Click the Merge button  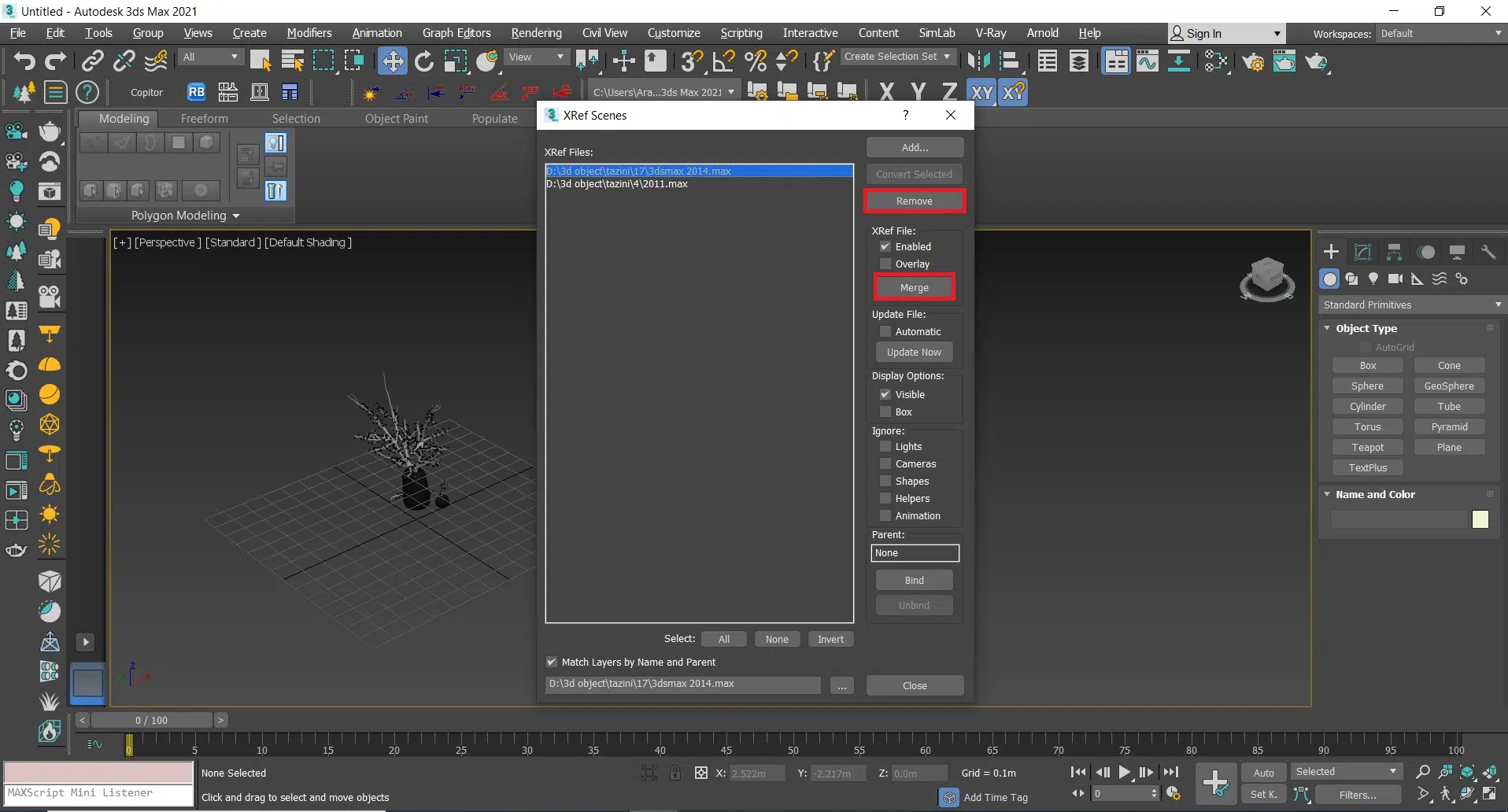tap(914, 288)
